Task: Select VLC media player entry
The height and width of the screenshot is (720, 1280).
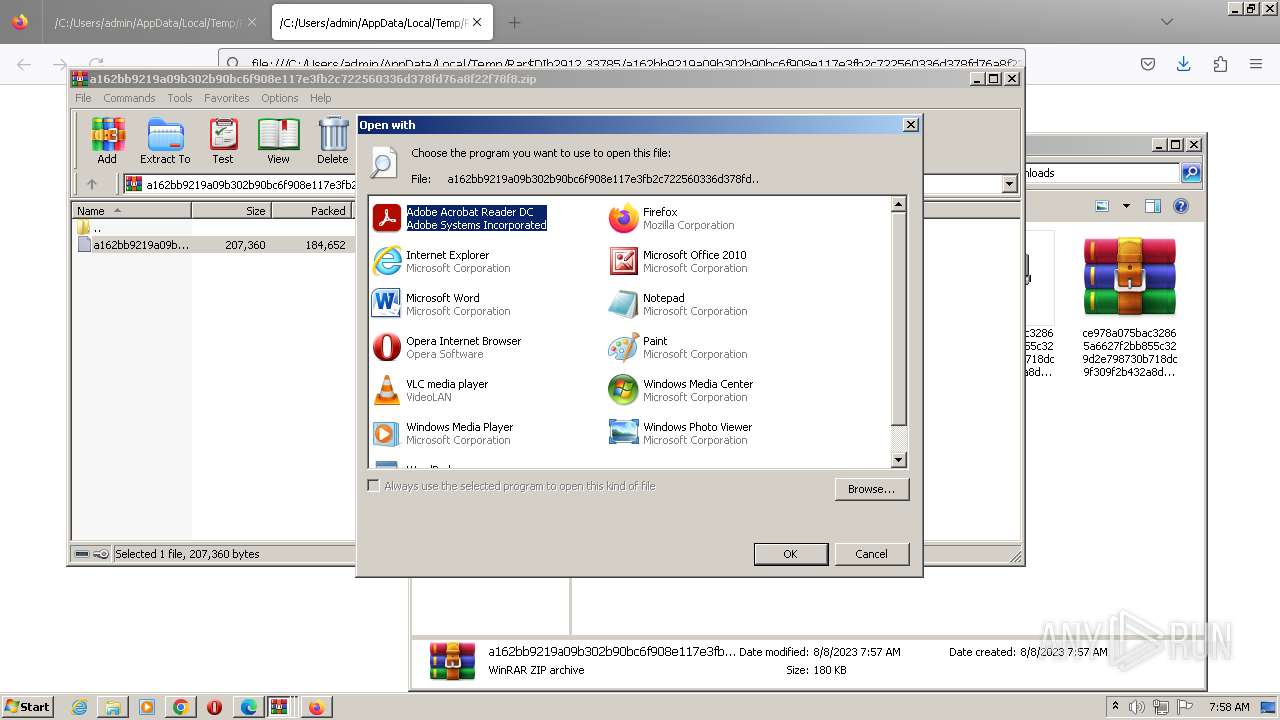Action: [430, 390]
